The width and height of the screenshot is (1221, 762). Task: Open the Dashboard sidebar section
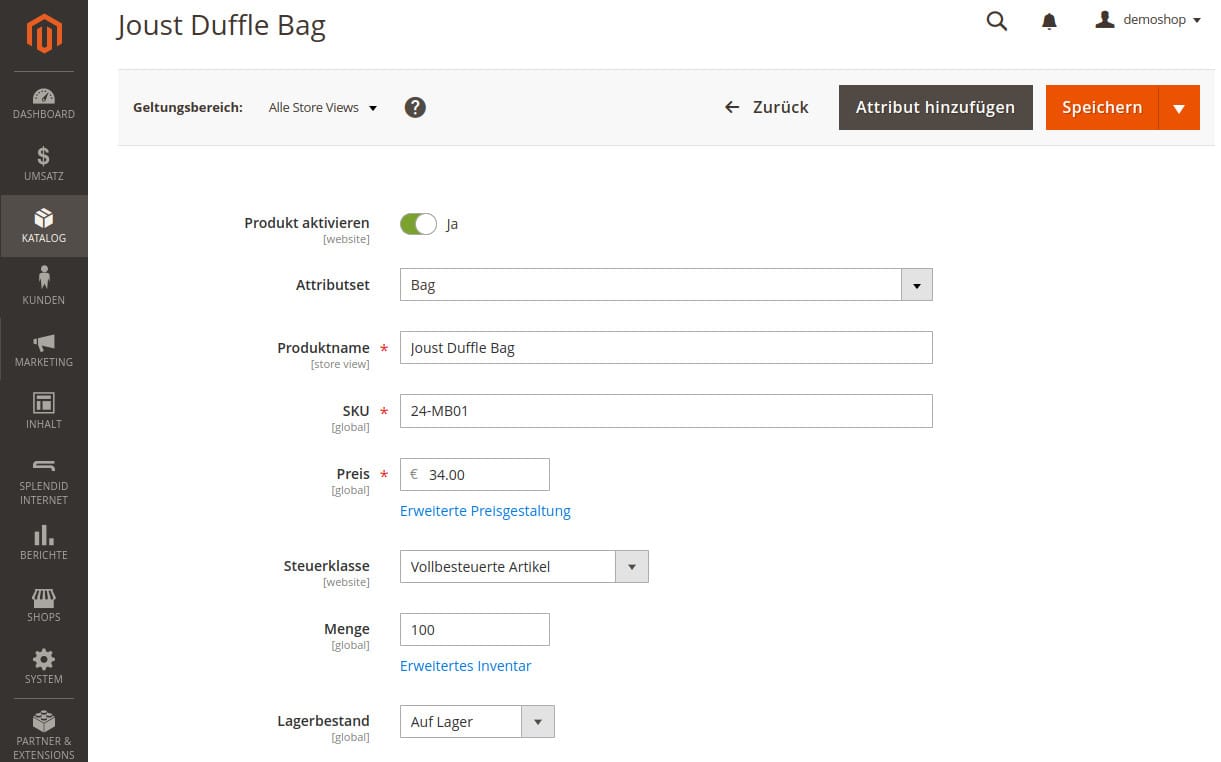pyautogui.click(x=44, y=104)
